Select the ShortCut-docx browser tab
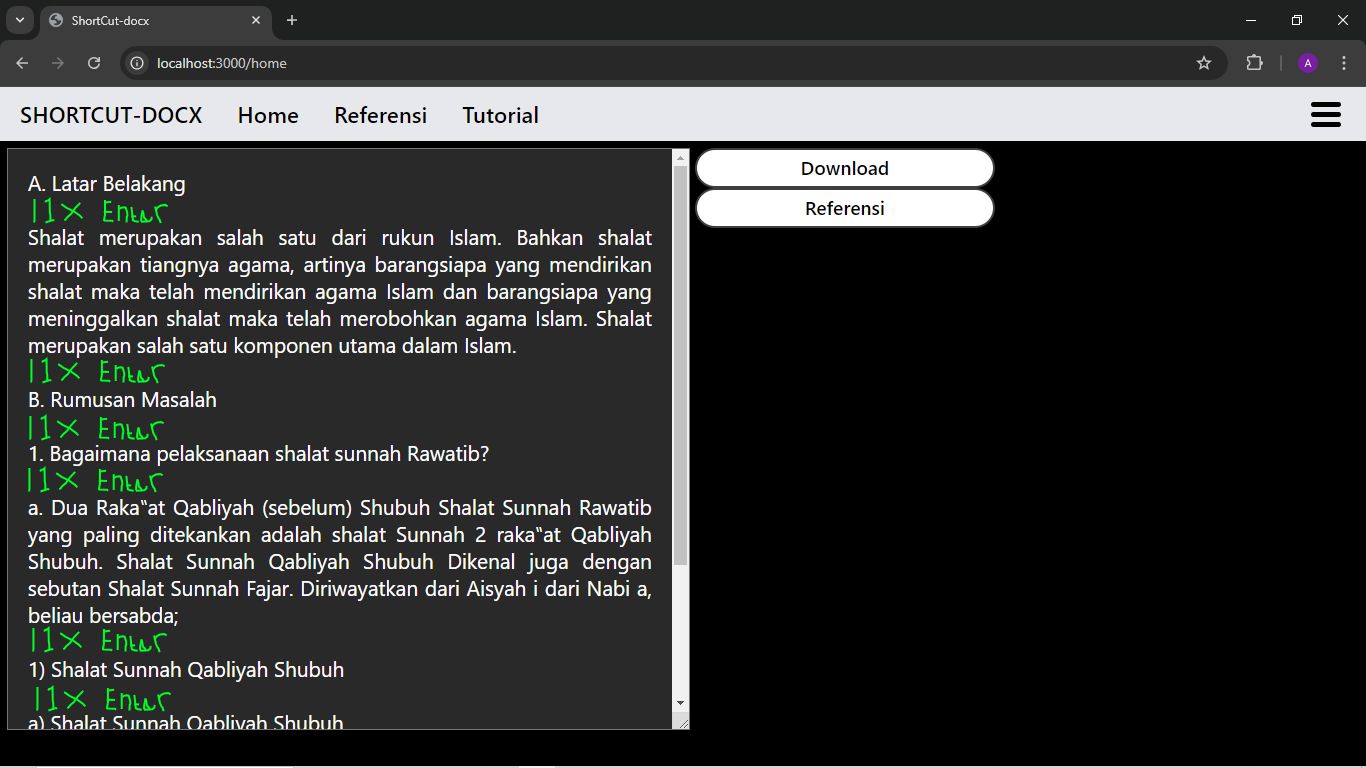Image resolution: width=1366 pixels, height=768 pixels. click(155, 21)
